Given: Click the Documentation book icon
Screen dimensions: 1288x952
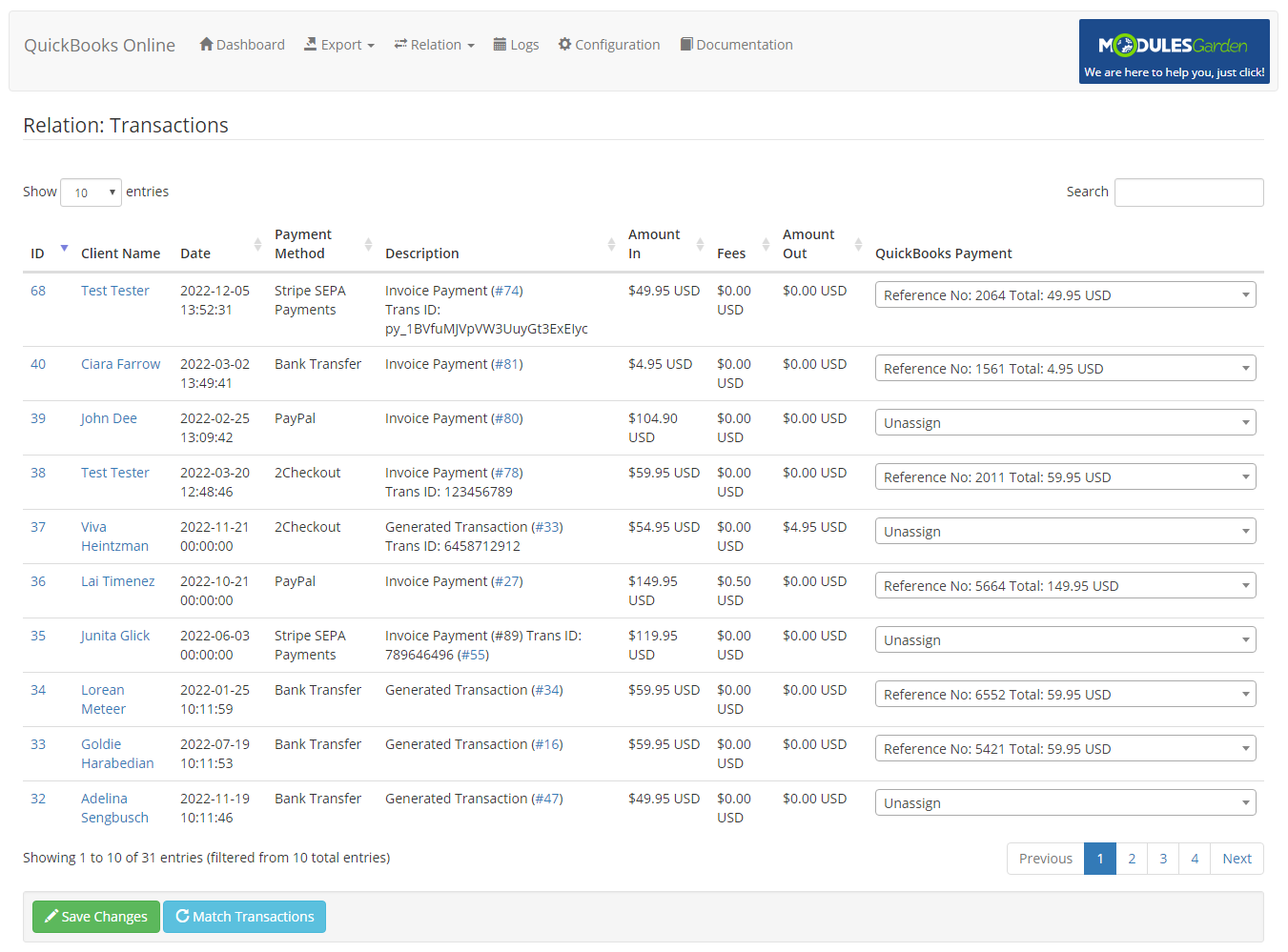Looking at the screenshot, I should coord(686,44).
